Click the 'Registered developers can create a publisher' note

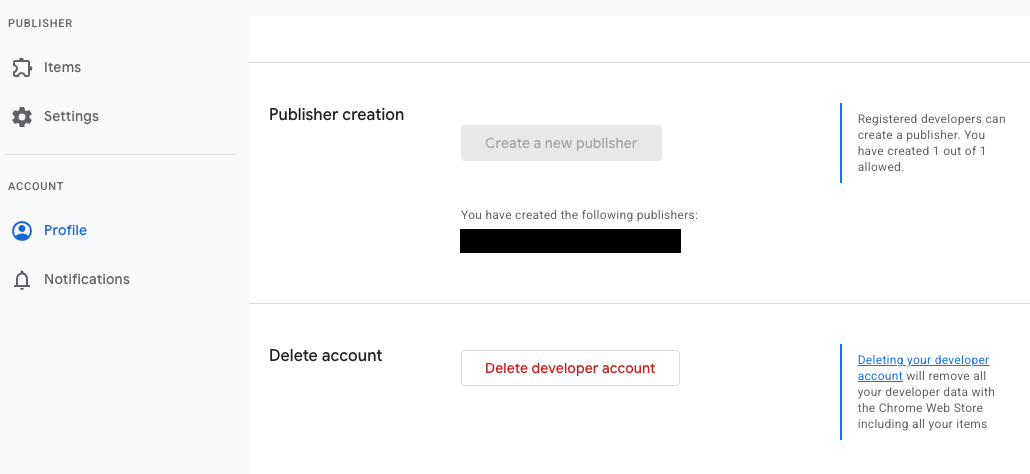(931, 143)
